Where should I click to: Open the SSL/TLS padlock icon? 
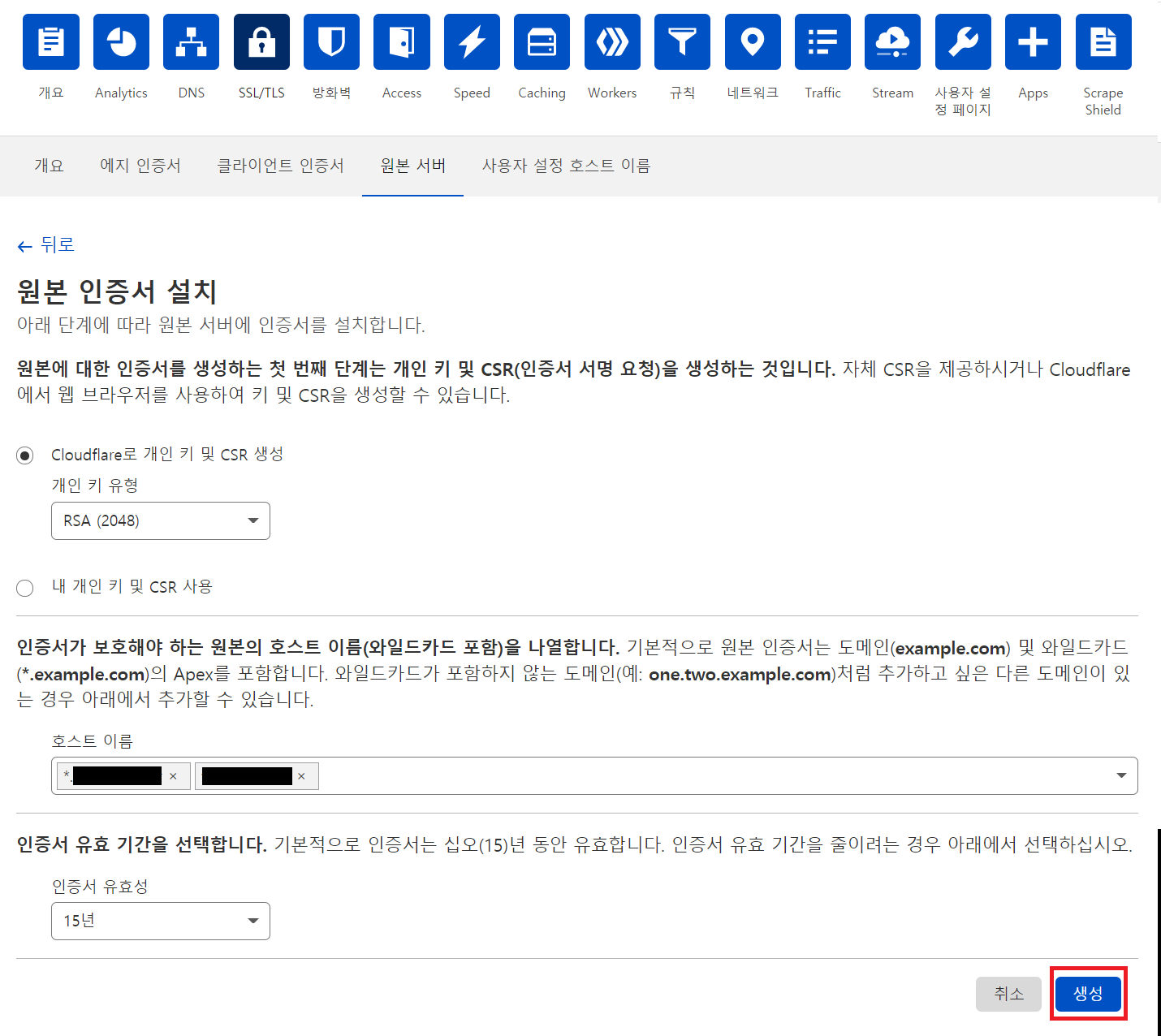point(261,41)
